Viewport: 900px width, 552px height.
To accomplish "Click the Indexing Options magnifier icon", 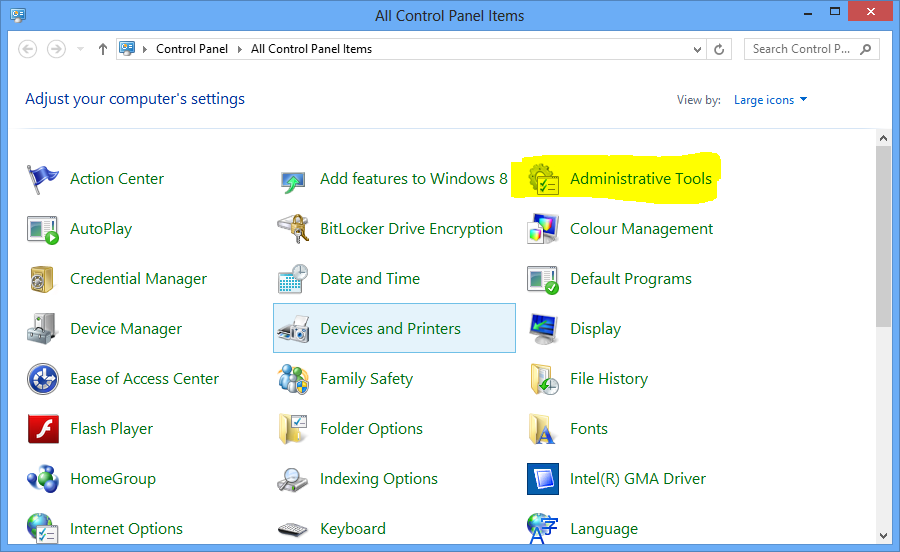I will click(x=293, y=480).
